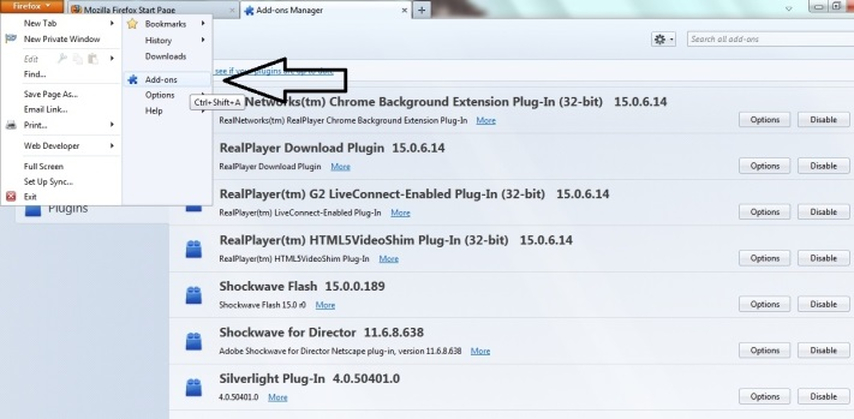The image size is (854, 419).
Task: Click the RealPlayer HTML5VideoShim plugin brick icon
Action: 194,249
